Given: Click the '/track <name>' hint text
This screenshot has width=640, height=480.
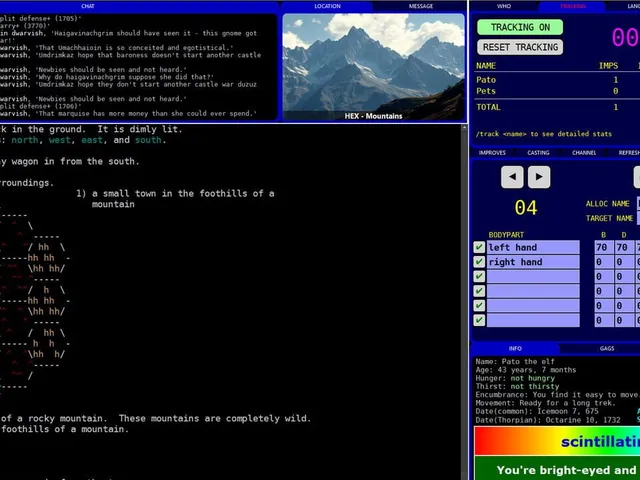Looking at the screenshot, I should pyautogui.click(x=544, y=134).
